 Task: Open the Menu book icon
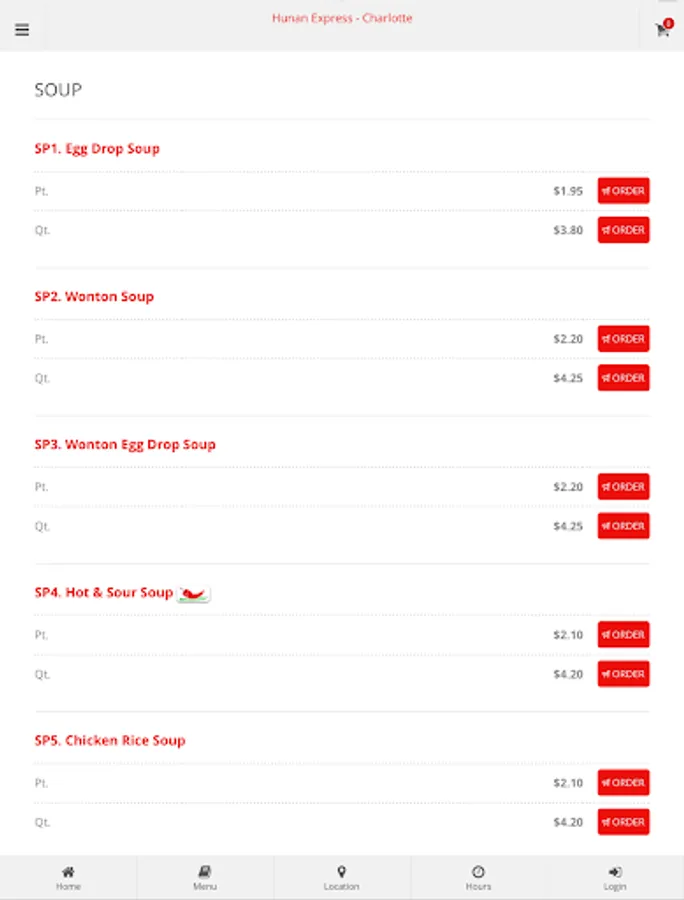[x=205, y=872]
